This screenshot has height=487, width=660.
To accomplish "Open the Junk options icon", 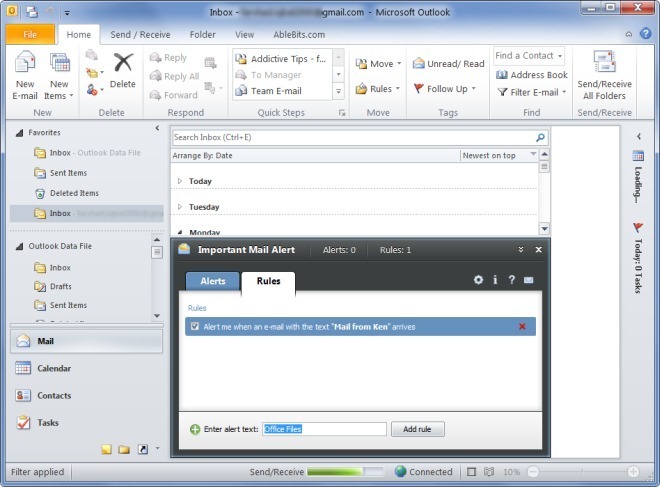I will (x=95, y=90).
